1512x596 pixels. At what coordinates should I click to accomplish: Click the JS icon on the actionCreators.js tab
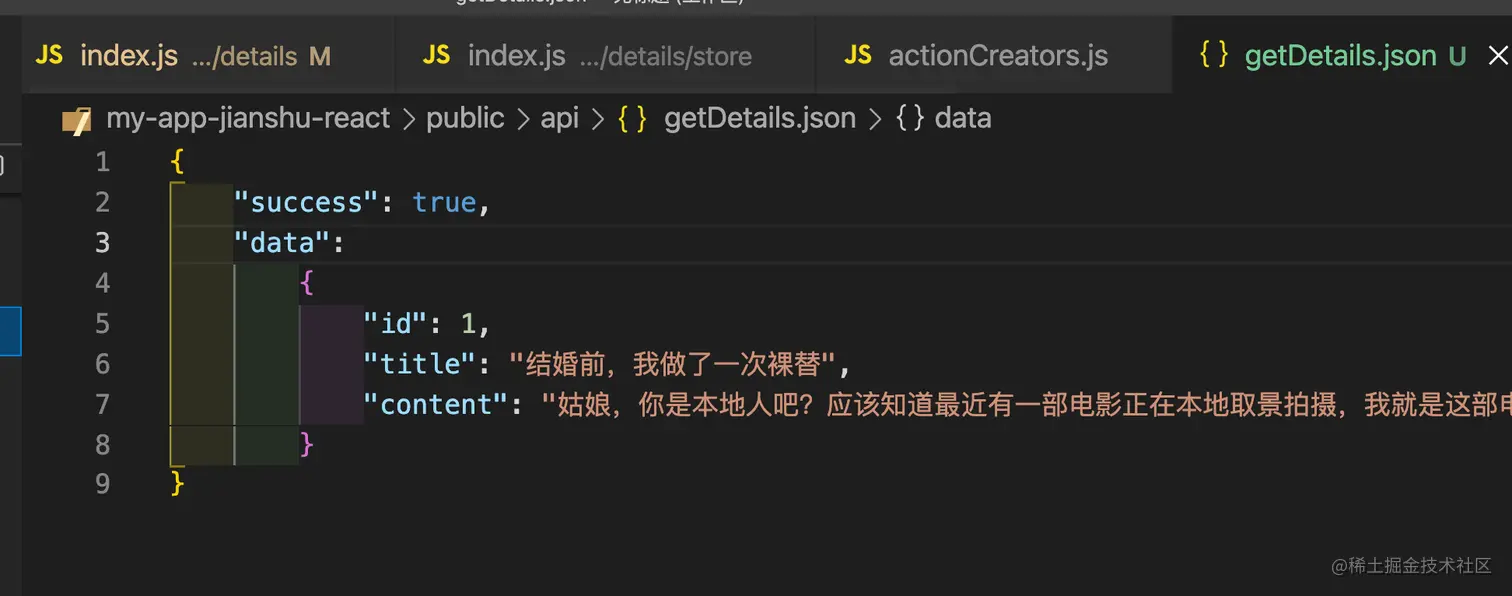(x=858, y=55)
